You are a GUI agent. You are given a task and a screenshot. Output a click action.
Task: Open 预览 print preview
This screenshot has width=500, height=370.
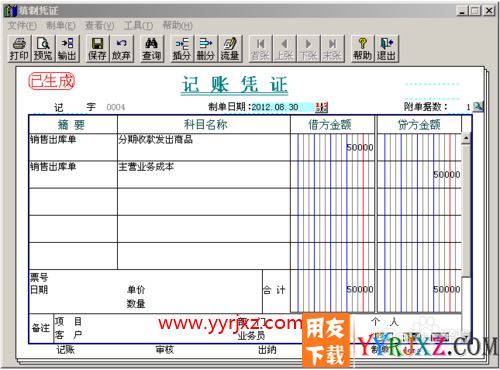click(x=43, y=49)
